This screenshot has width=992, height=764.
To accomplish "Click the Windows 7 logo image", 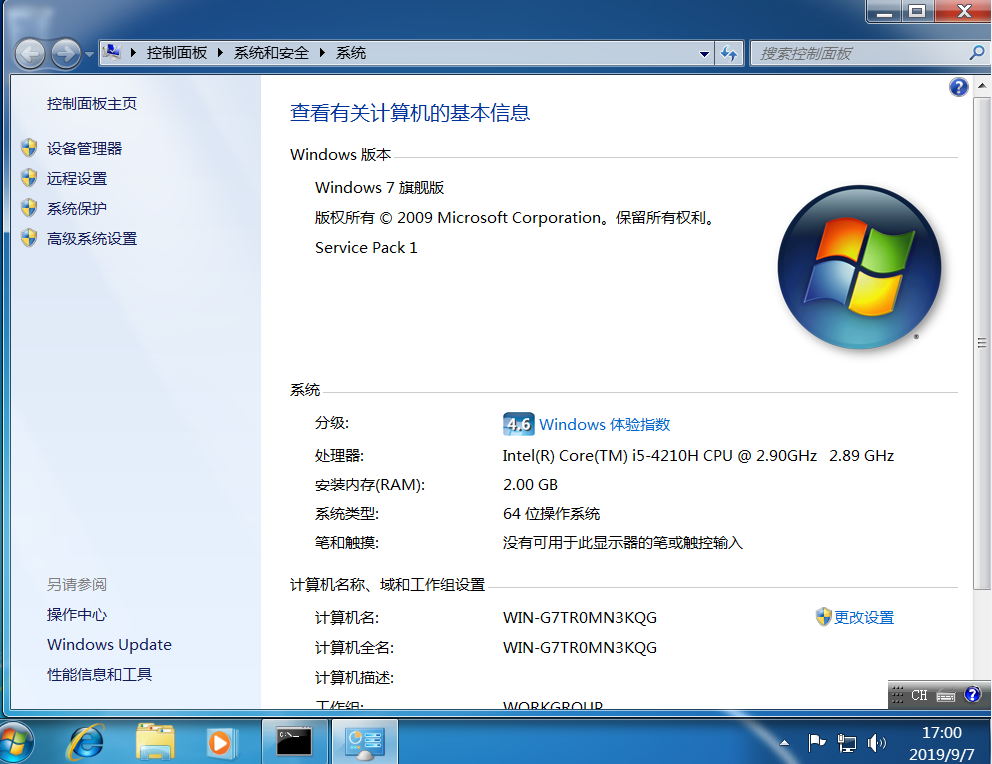I will click(x=859, y=267).
